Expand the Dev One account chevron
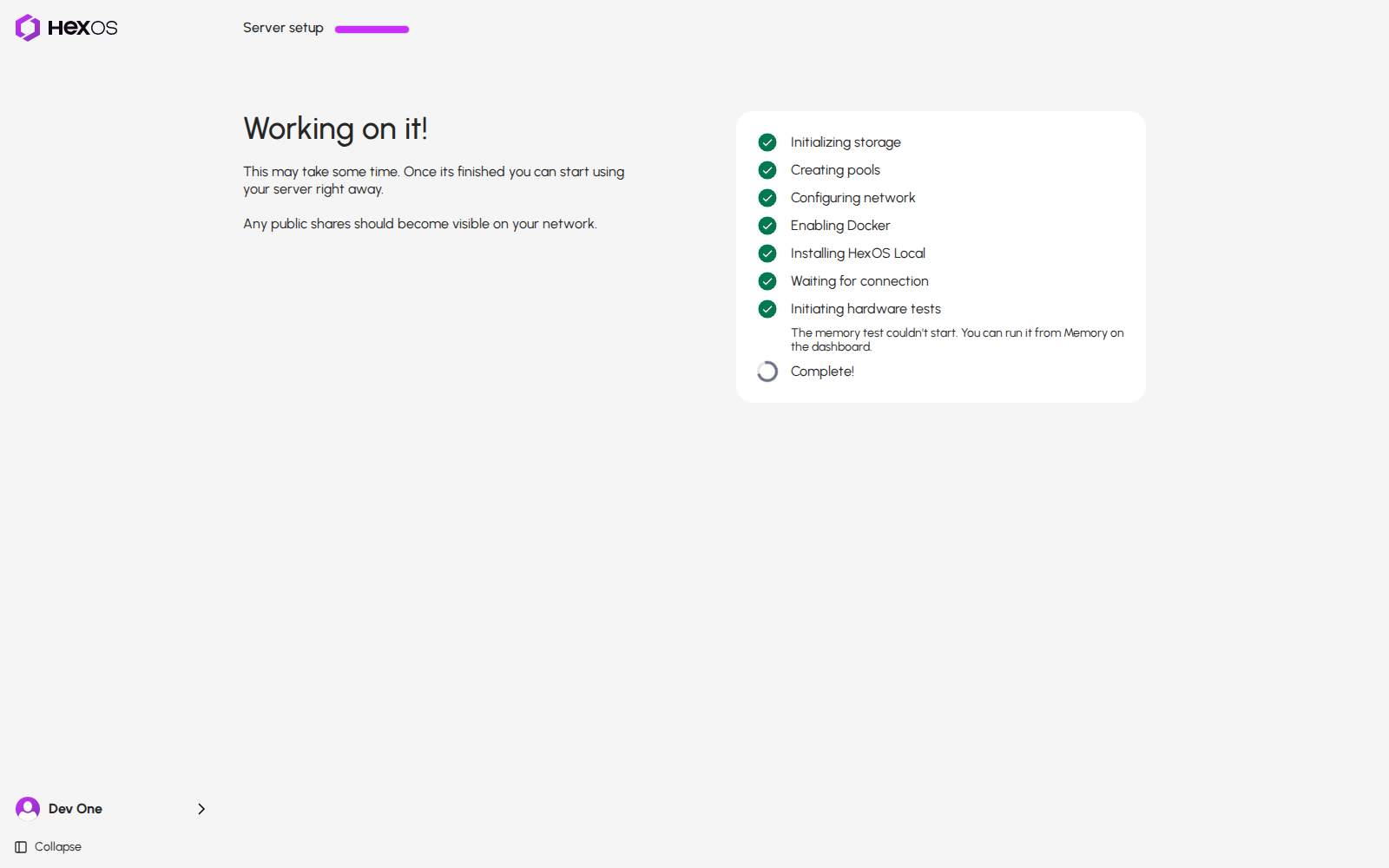1389x868 pixels. pyautogui.click(x=201, y=809)
